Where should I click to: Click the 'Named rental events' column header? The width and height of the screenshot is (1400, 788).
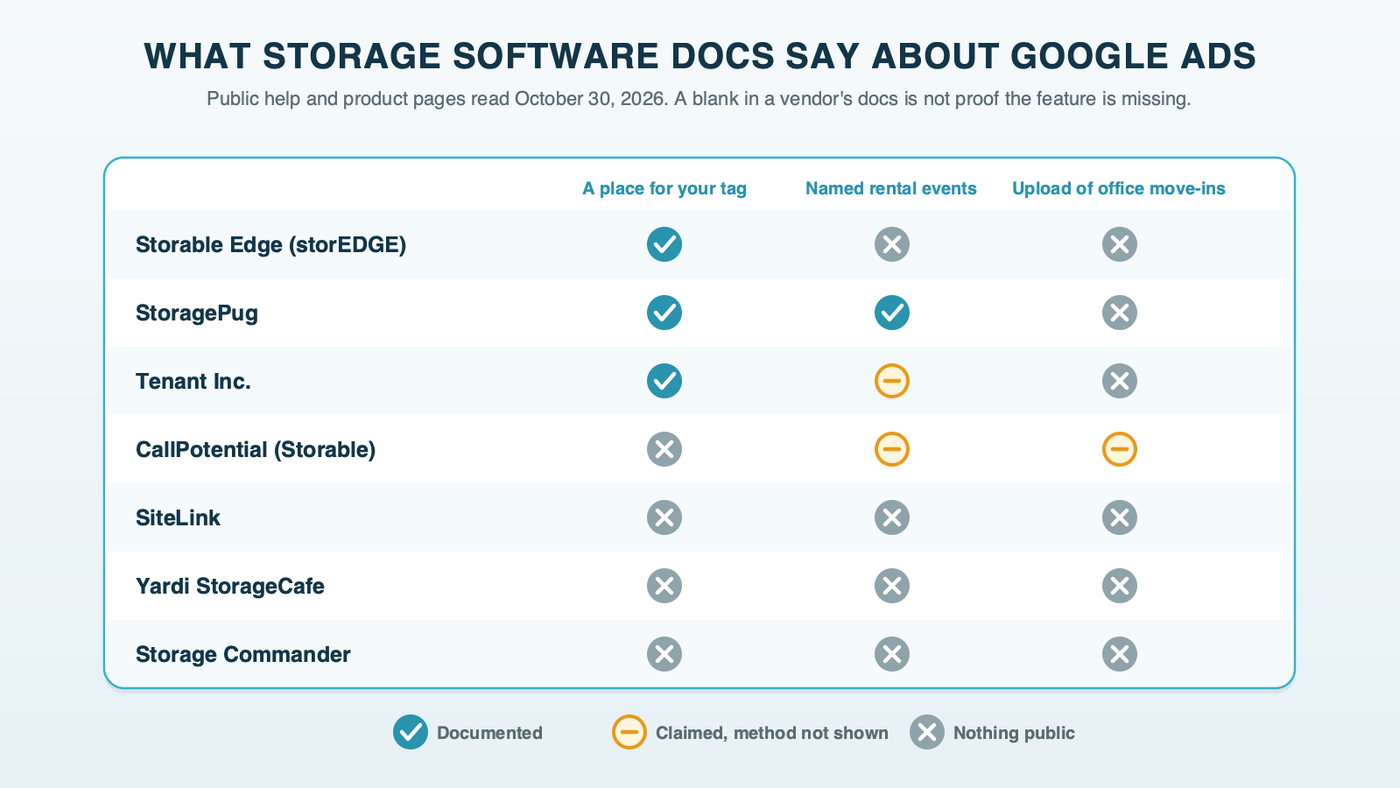point(891,189)
